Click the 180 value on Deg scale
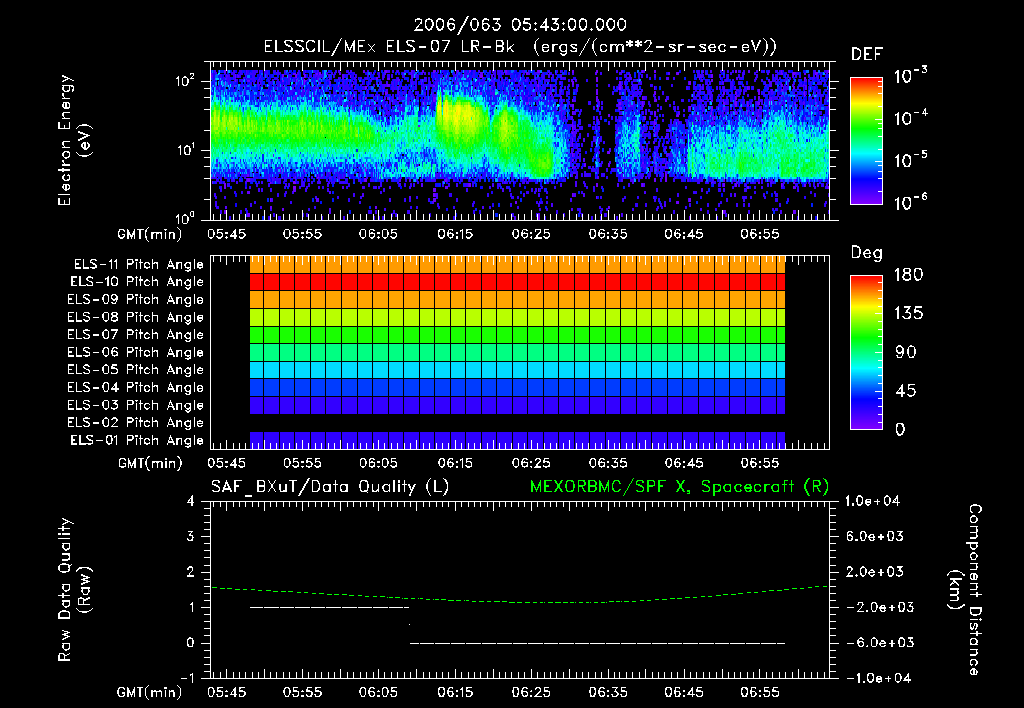The height and width of the screenshot is (708, 1024). [x=908, y=275]
